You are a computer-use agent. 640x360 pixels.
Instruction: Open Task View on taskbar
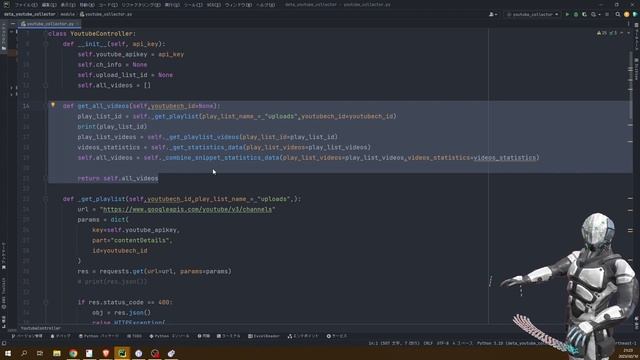tap(40, 353)
